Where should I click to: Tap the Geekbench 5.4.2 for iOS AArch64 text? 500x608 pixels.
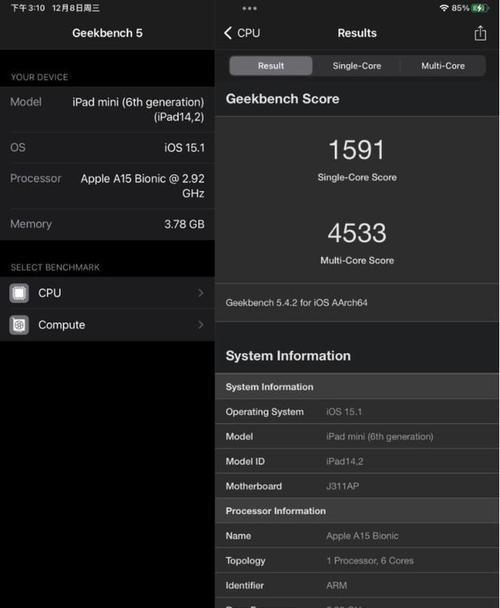(296, 302)
